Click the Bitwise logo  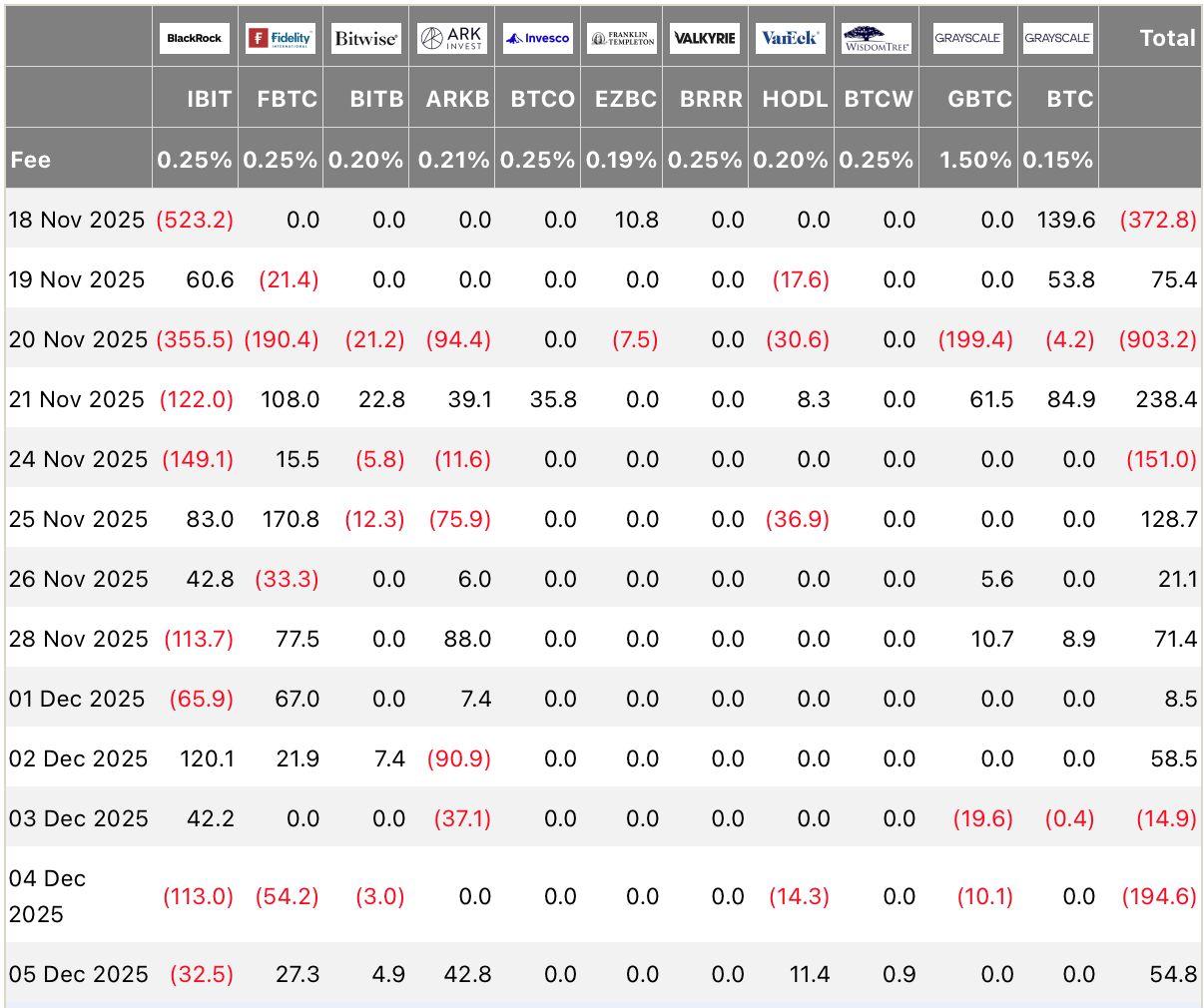coord(365,38)
